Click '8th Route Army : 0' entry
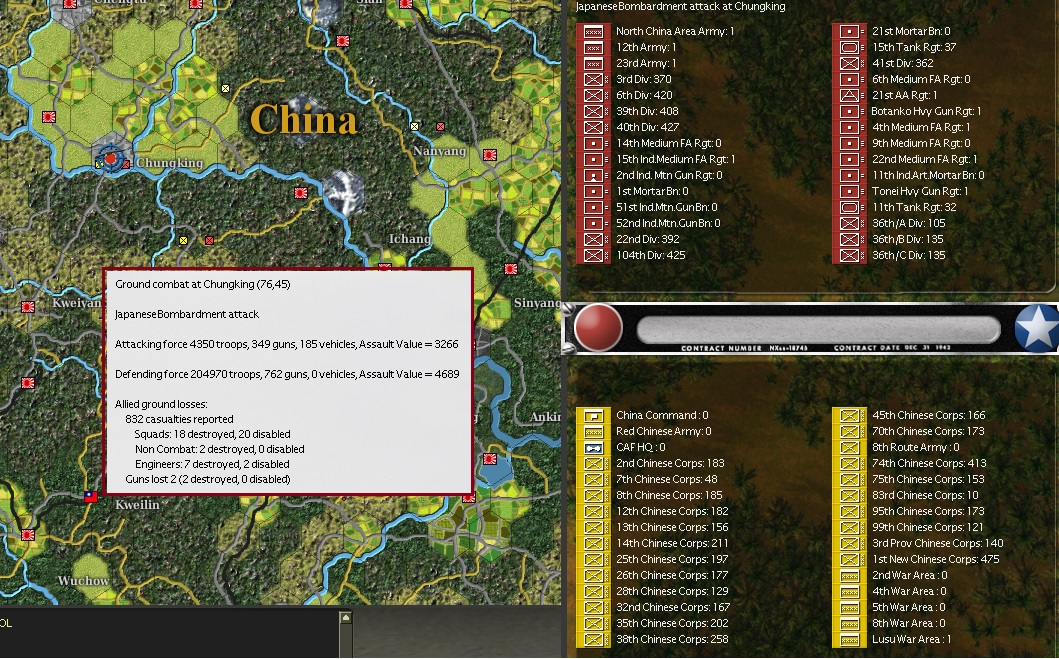 click(916, 447)
